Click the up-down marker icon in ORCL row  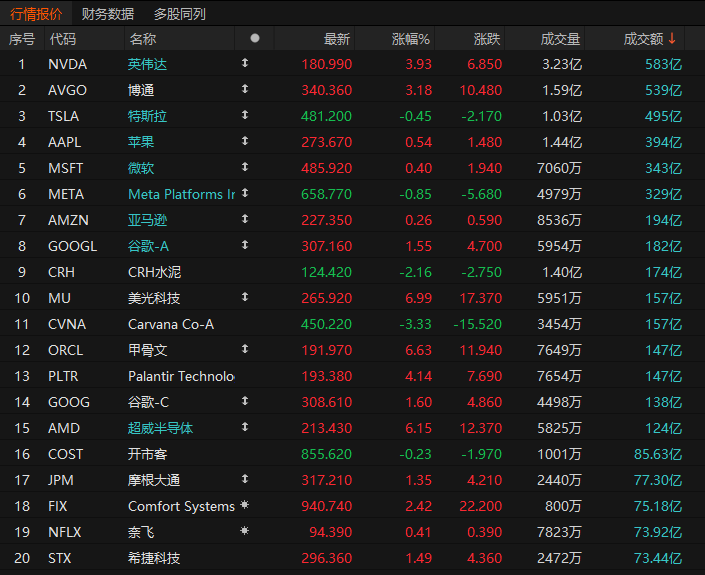(245, 349)
